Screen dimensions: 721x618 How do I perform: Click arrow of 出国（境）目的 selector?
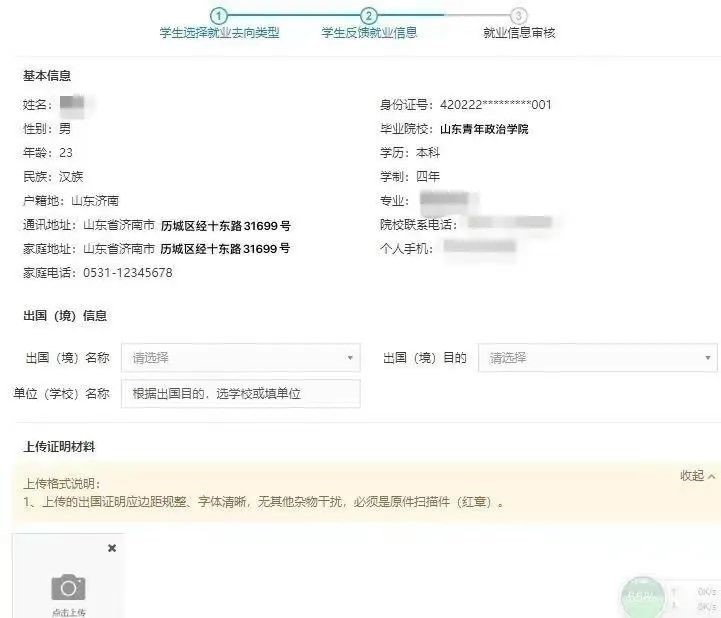[x=708, y=358]
